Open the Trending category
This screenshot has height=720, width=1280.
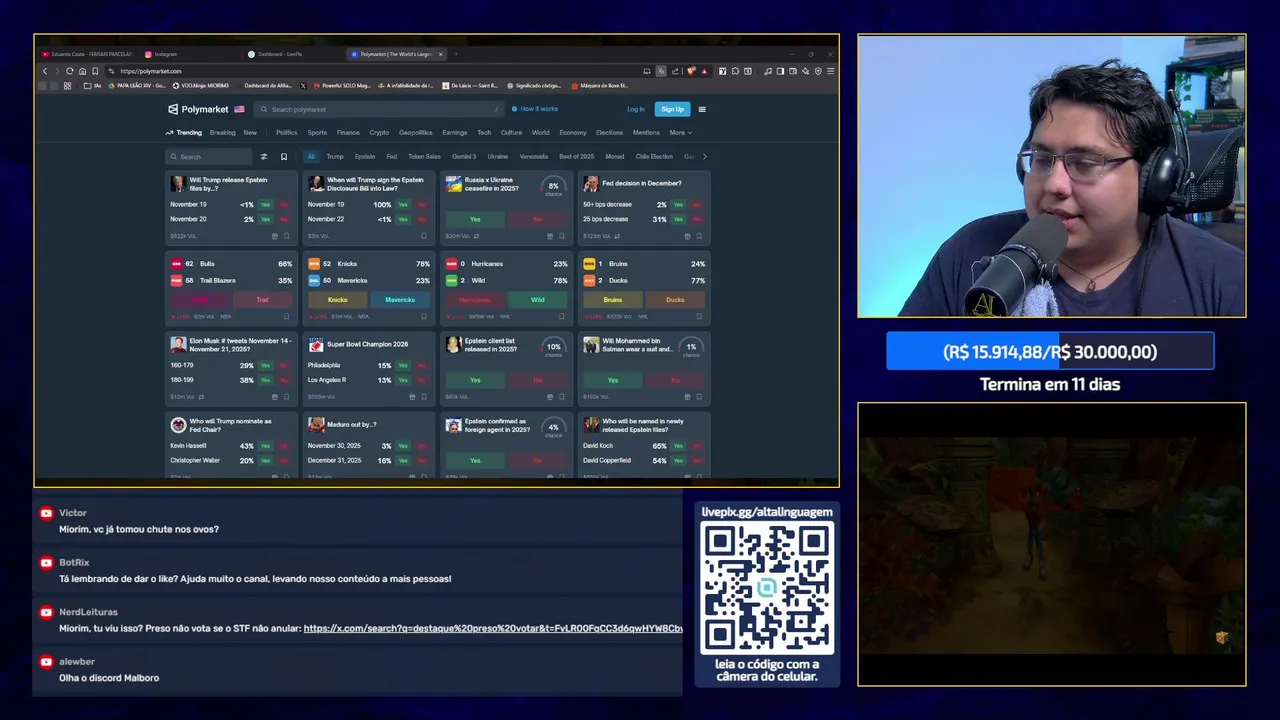[x=184, y=132]
